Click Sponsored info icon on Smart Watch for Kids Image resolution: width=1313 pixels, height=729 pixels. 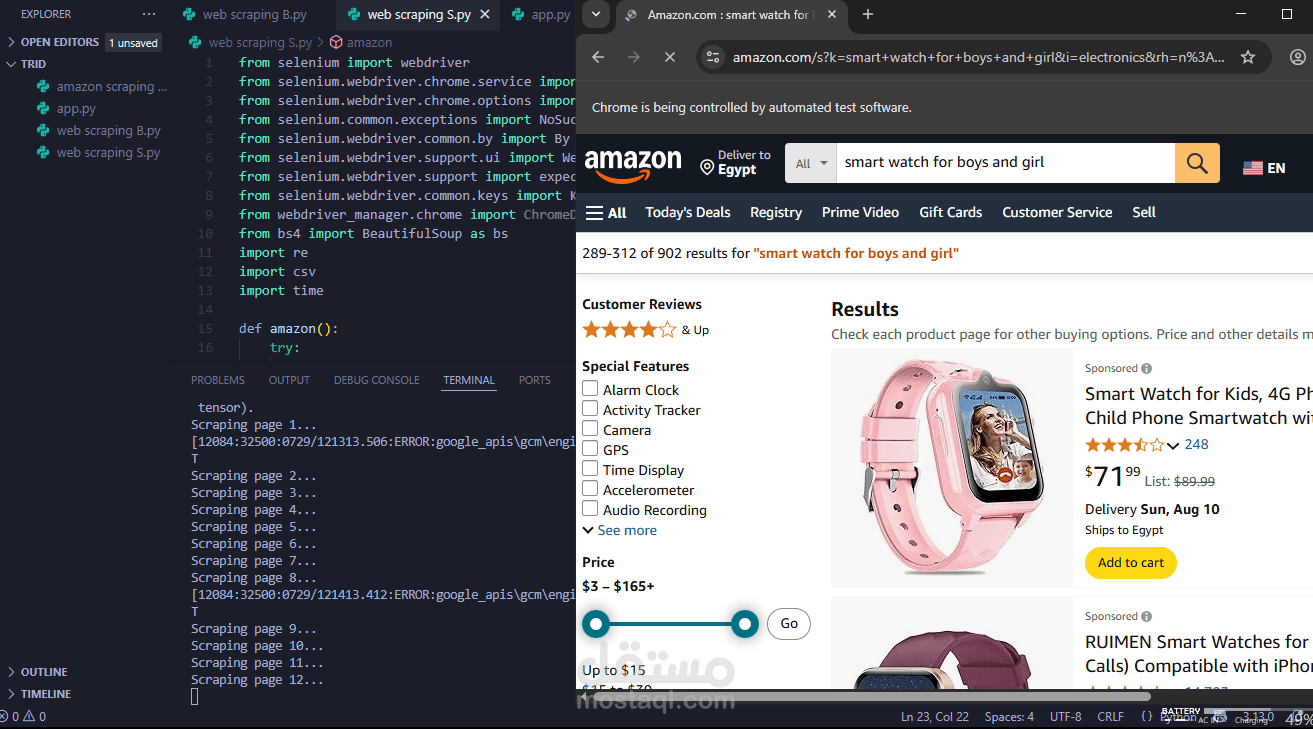click(1146, 368)
